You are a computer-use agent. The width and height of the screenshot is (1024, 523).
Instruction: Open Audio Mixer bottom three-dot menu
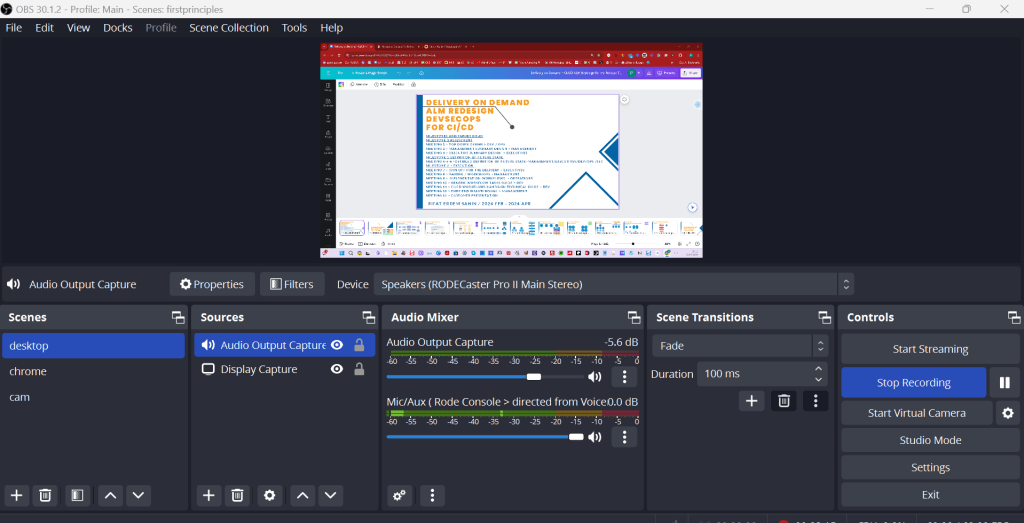(x=432, y=496)
